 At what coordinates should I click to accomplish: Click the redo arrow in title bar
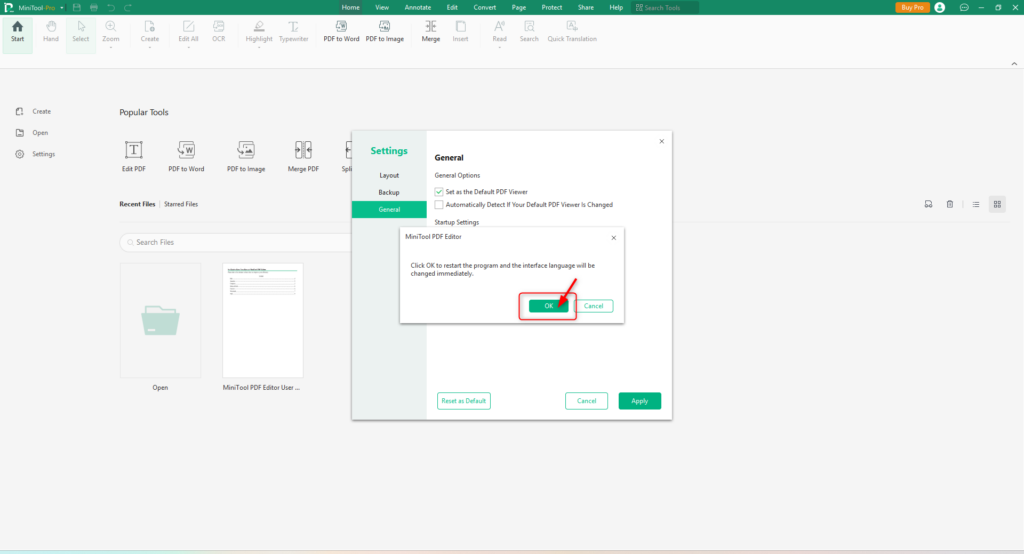point(128,7)
